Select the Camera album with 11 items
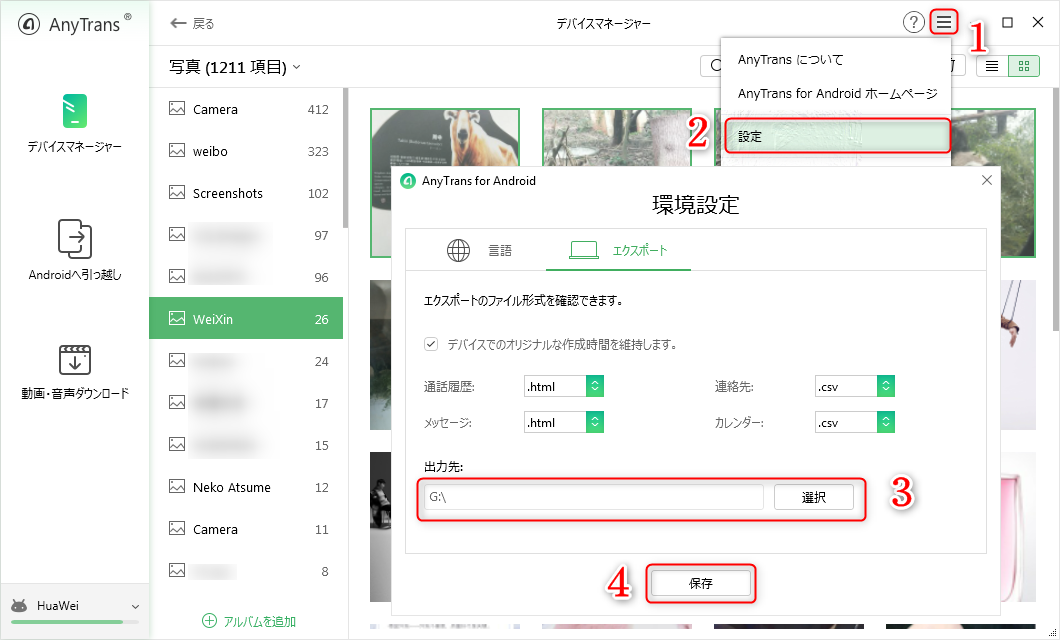Screen dimensions: 1060x640 click(246, 528)
